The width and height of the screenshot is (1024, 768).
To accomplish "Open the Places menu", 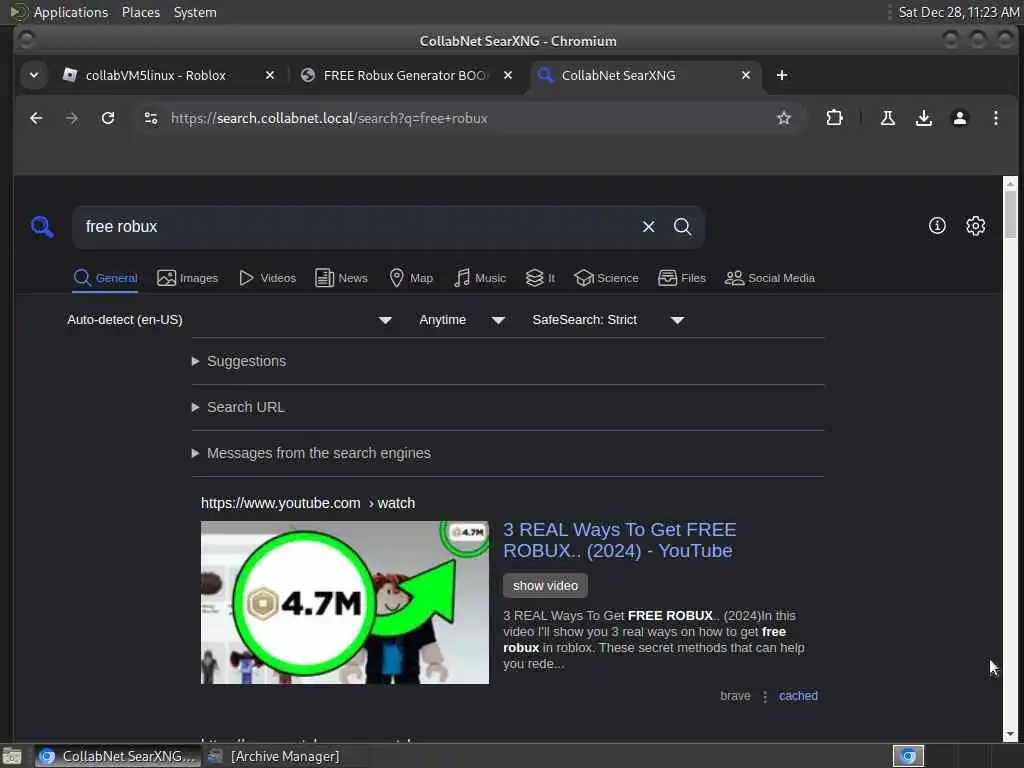I will pos(140,12).
